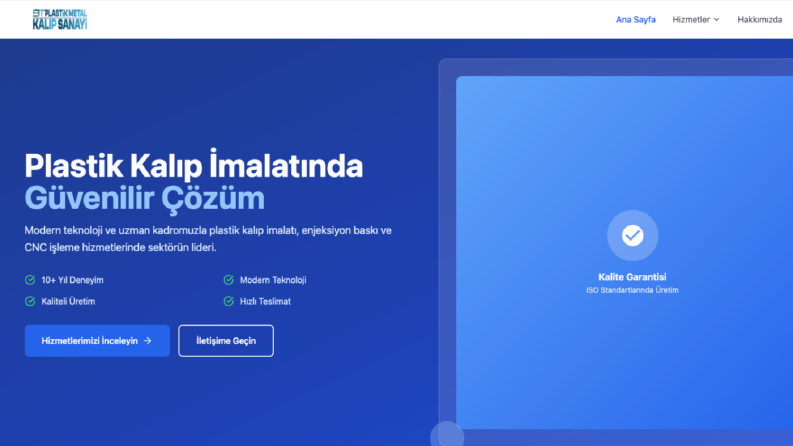Click check icon beside Modern Teknoloji
793x446 pixels.
(x=229, y=280)
